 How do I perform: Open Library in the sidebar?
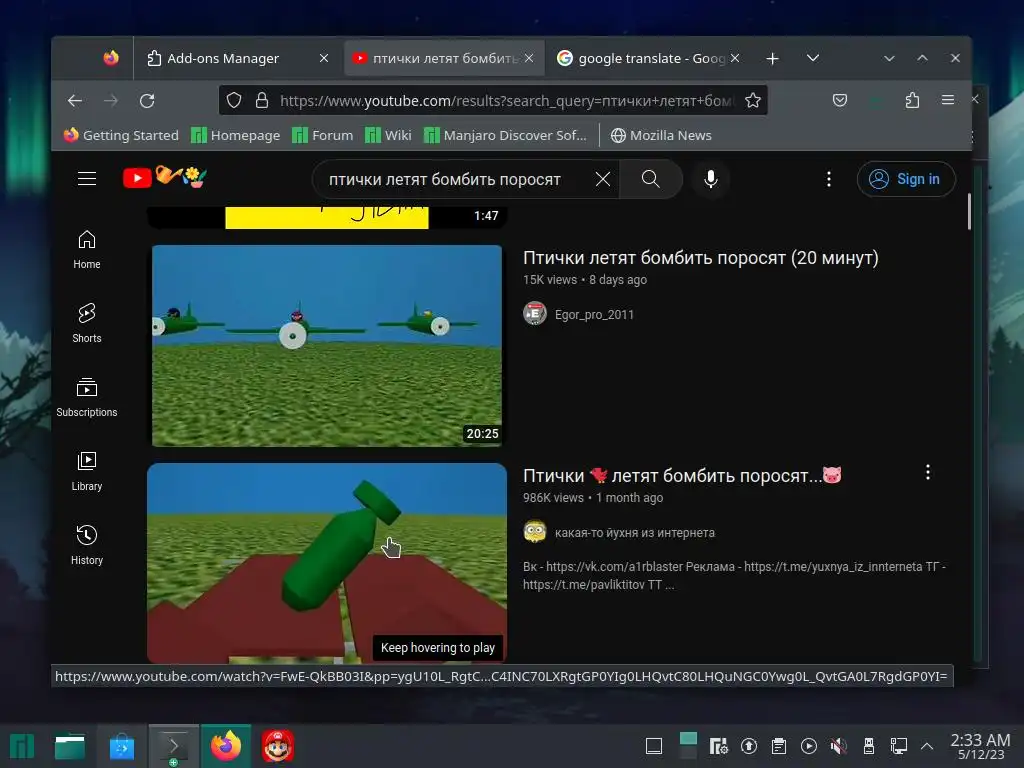[x=87, y=471]
